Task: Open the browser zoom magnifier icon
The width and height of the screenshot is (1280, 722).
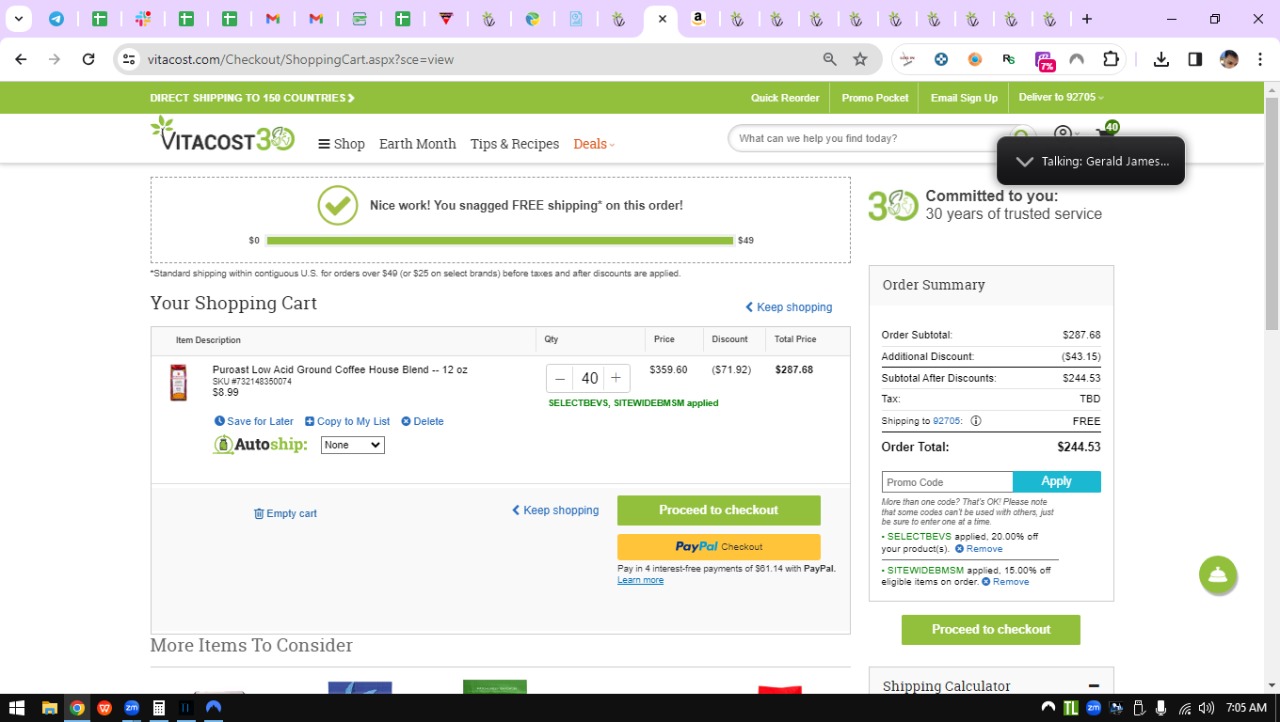Action: (829, 59)
